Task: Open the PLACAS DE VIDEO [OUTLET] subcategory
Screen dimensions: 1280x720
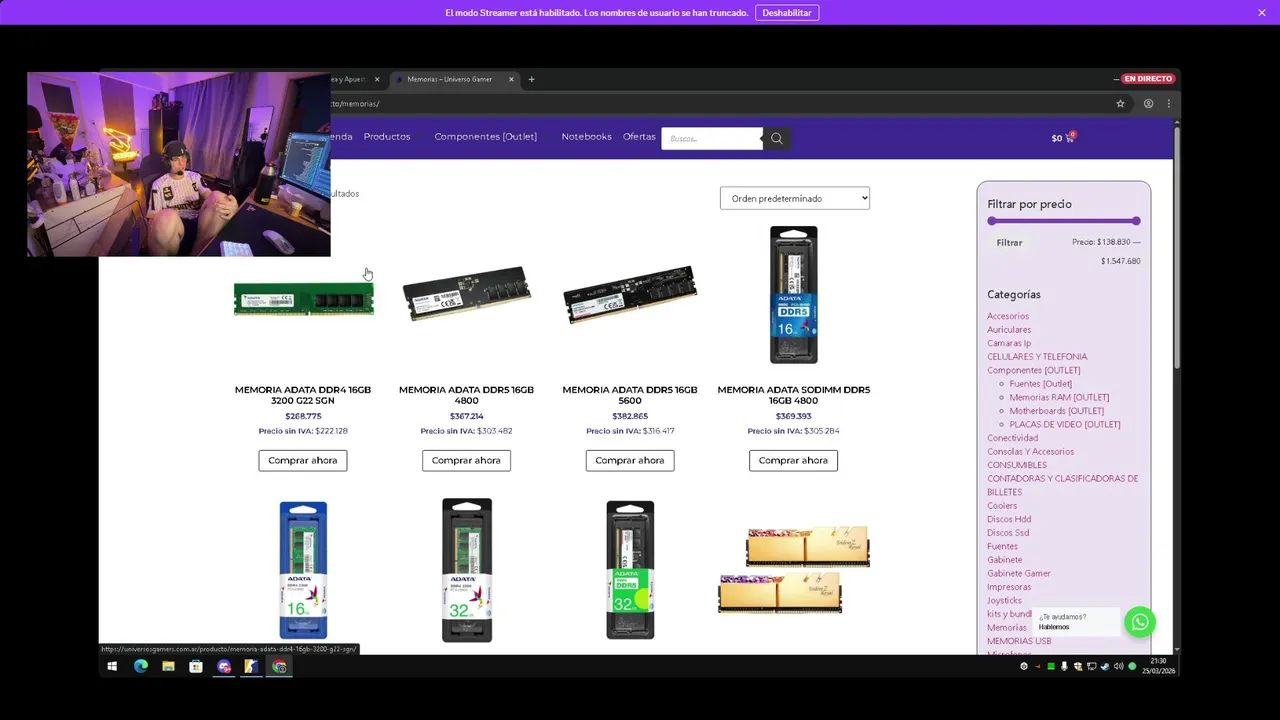Action: (x=1065, y=424)
